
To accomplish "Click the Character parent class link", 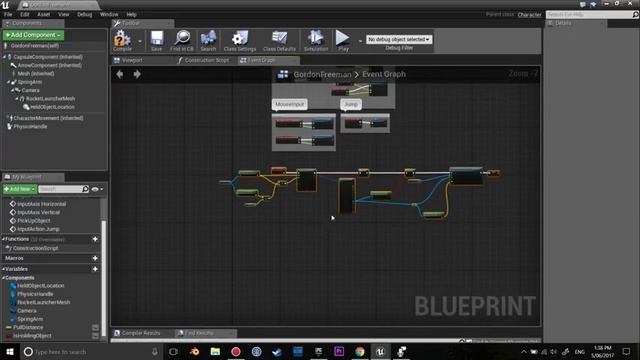I will pos(529,14).
